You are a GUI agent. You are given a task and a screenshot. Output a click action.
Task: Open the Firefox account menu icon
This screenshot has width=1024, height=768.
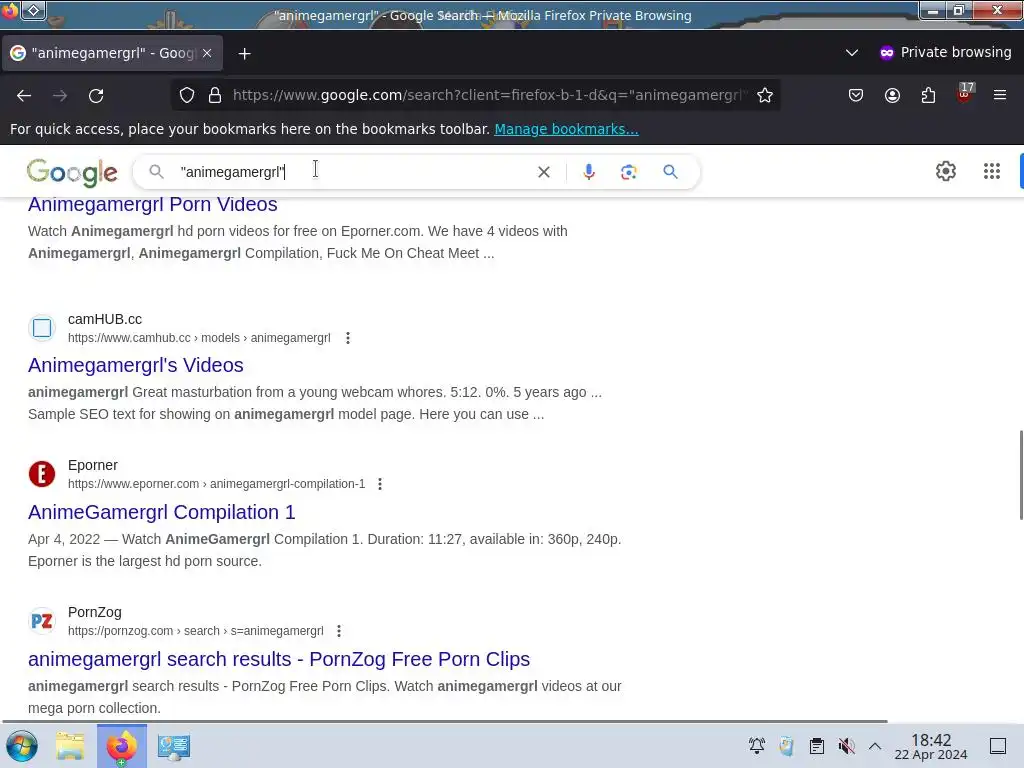click(892, 95)
